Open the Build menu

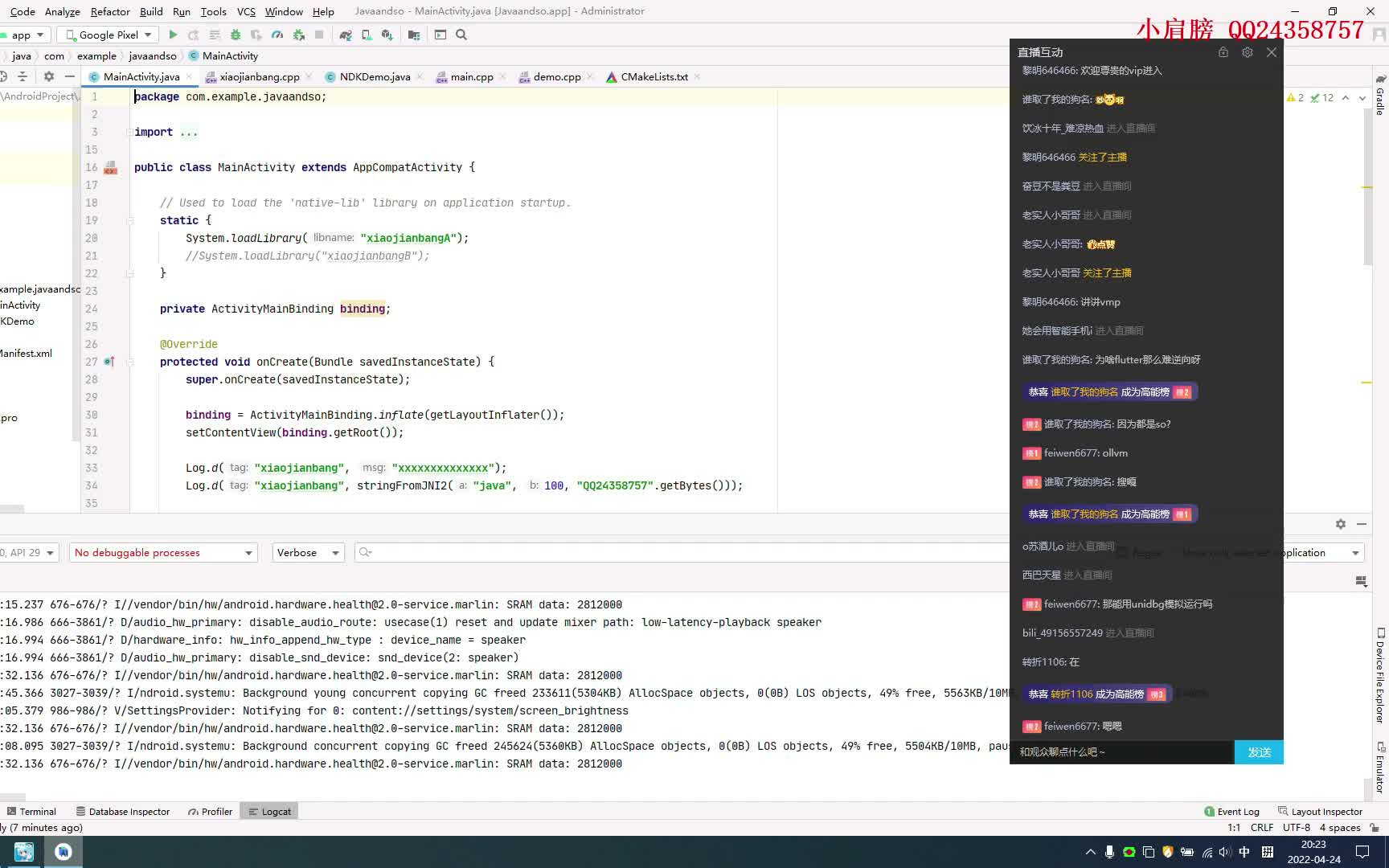(x=151, y=11)
